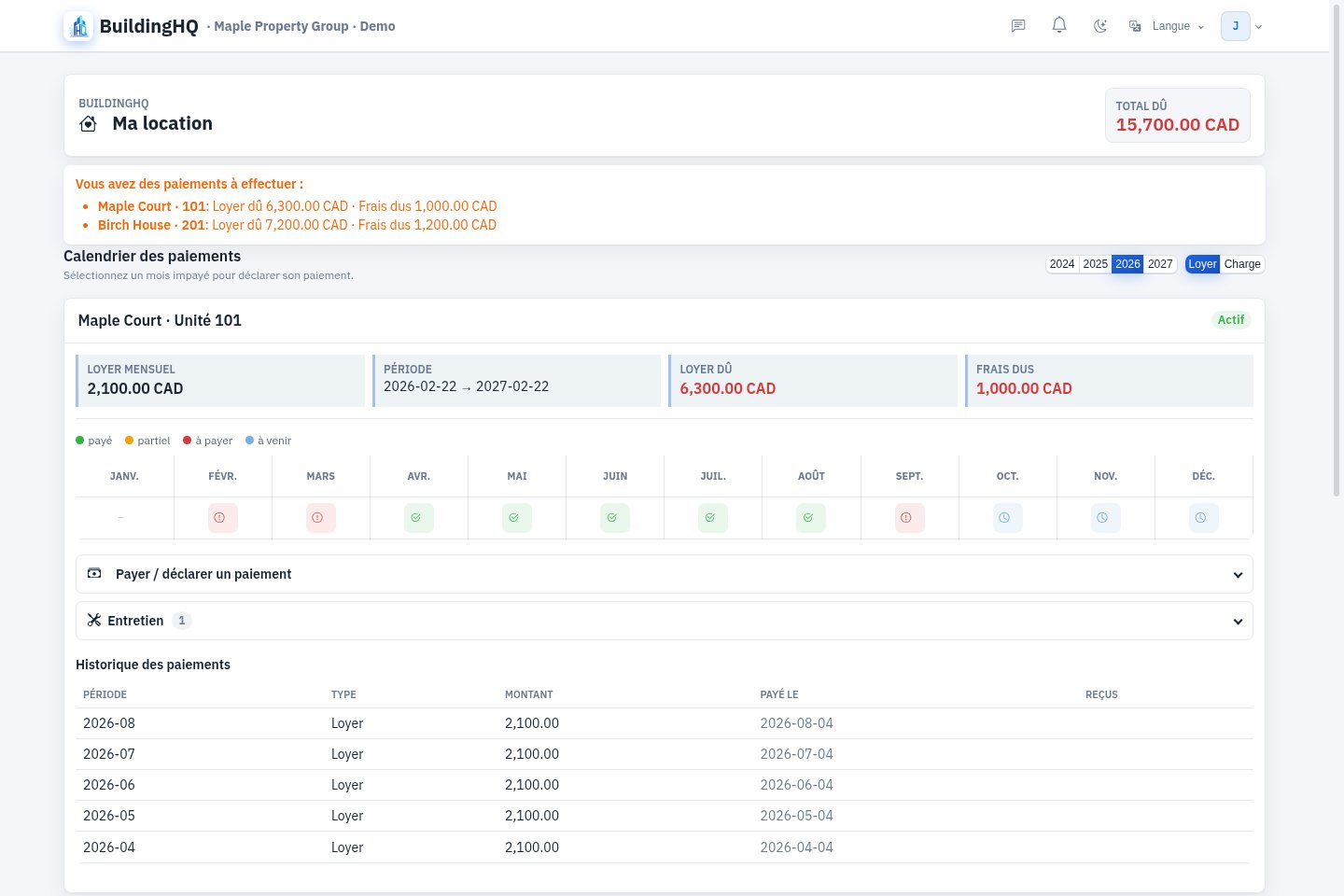
Task: Click September unpaid rent status icon
Action: (909, 518)
